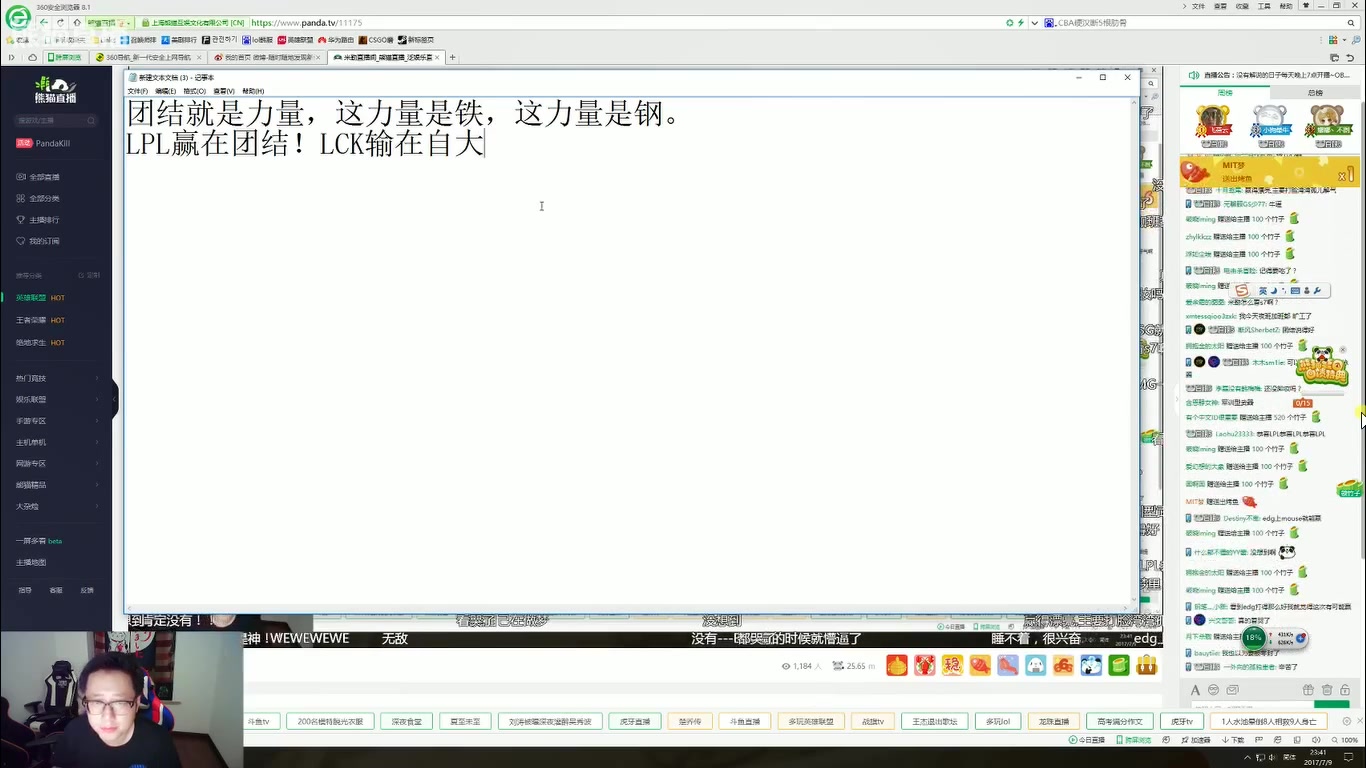Expand 娱乐联盟 category chevron
The image size is (1366, 768).
point(97,399)
